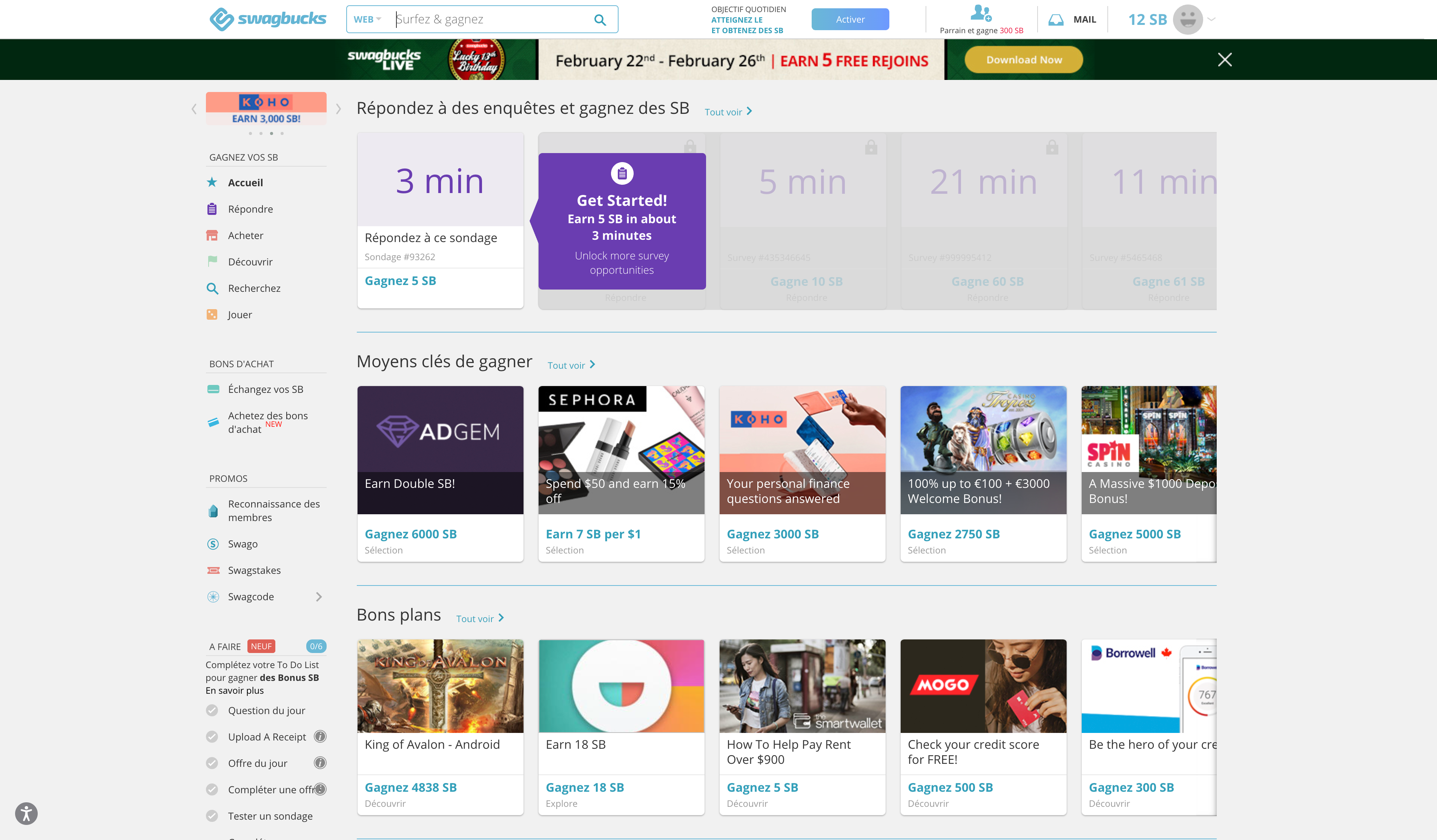Click the Activer button
The image size is (1437, 840).
850,19
